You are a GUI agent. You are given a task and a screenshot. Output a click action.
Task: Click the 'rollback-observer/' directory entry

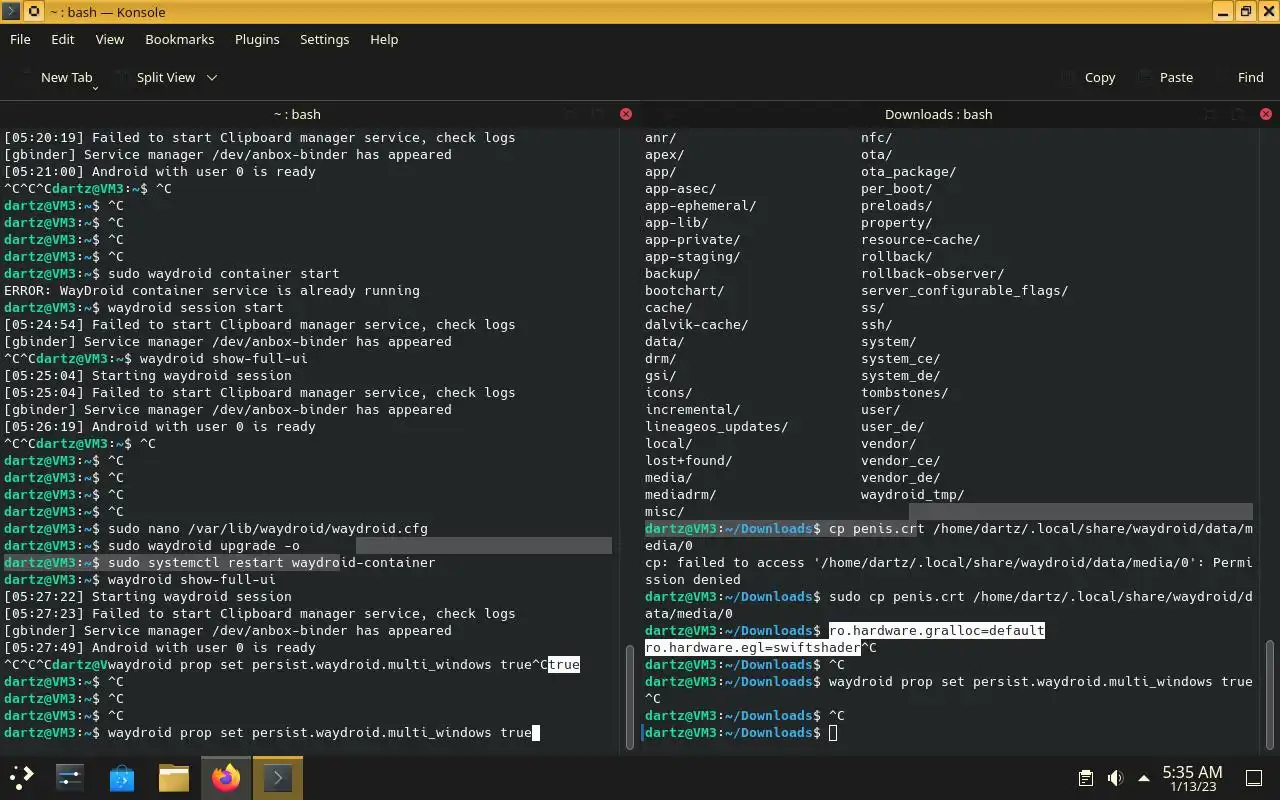tap(933, 274)
